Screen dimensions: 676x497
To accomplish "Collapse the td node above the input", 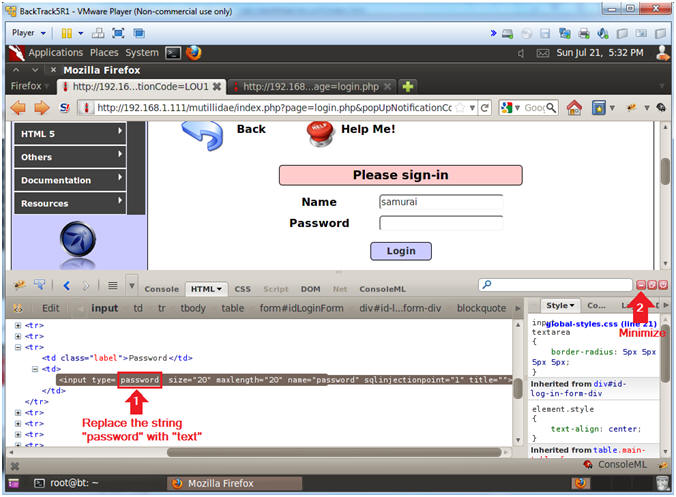I will pyautogui.click(x=35, y=369).
